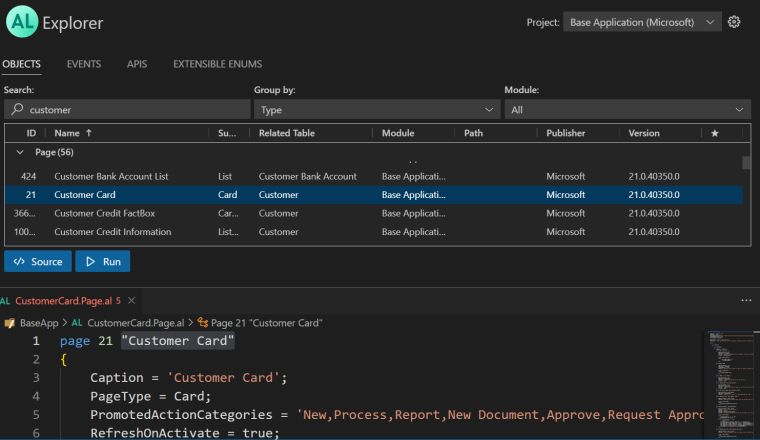Click the code minimap
This screenshot has width=760, height=440.
[729, 383]
